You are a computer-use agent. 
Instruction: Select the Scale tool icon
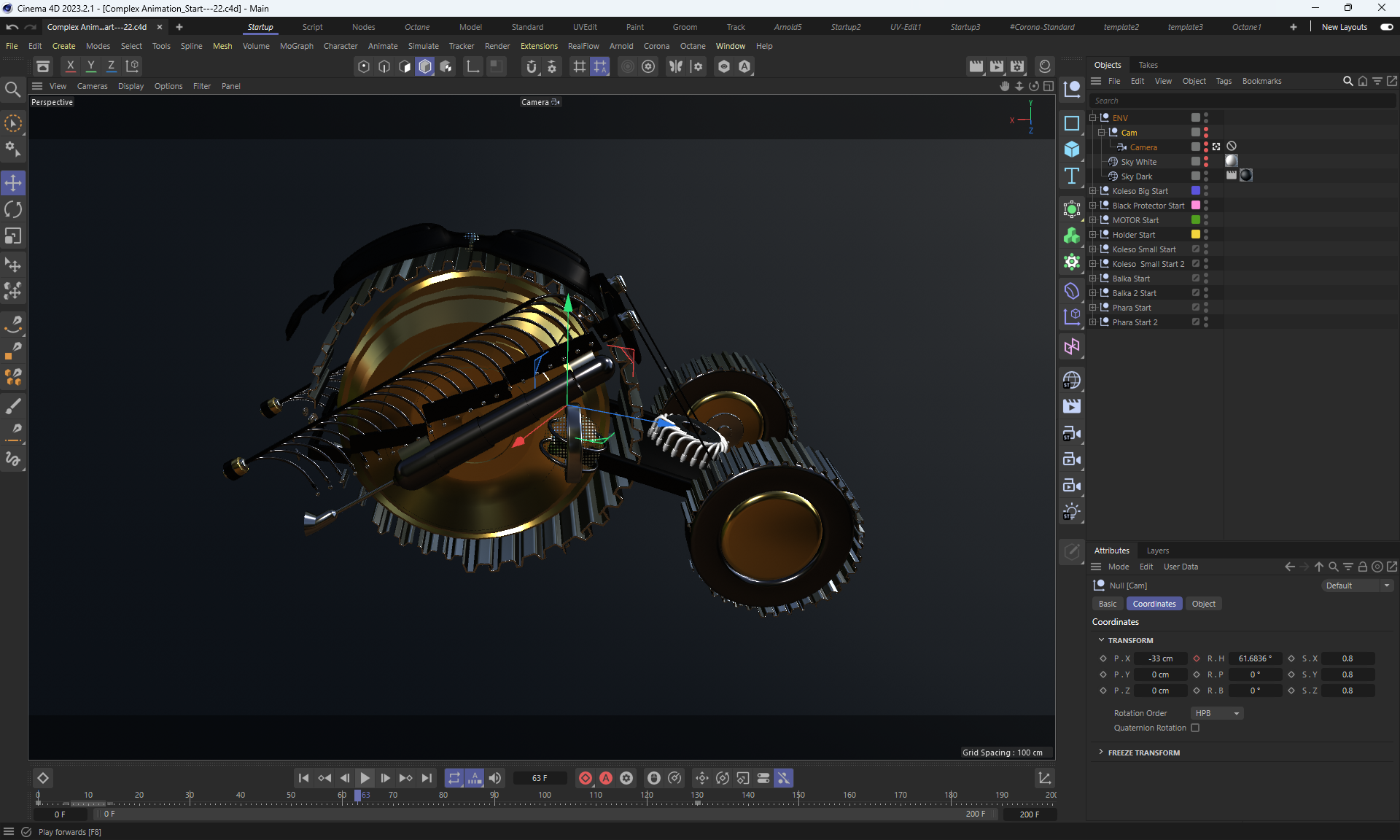[13, 236]
